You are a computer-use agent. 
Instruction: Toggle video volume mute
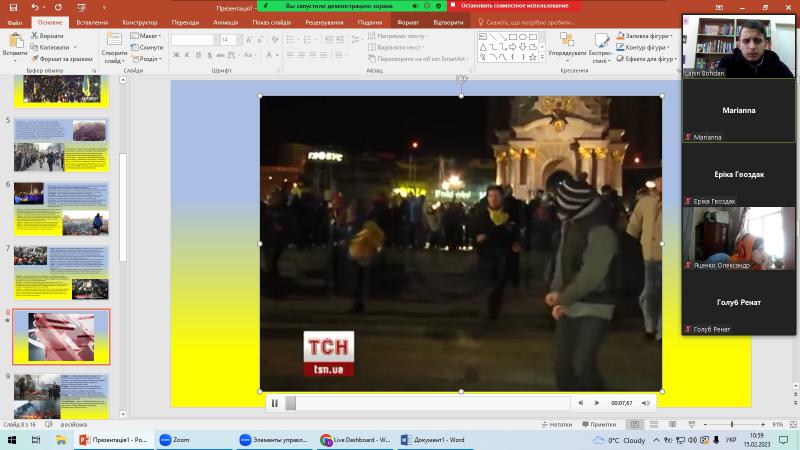click(x=645, y=403)
